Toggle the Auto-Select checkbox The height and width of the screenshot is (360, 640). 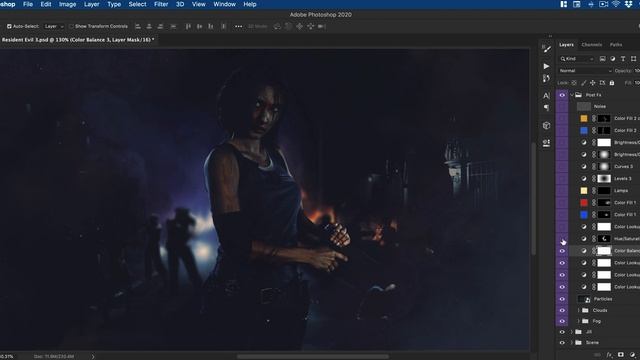pos(9,27)
